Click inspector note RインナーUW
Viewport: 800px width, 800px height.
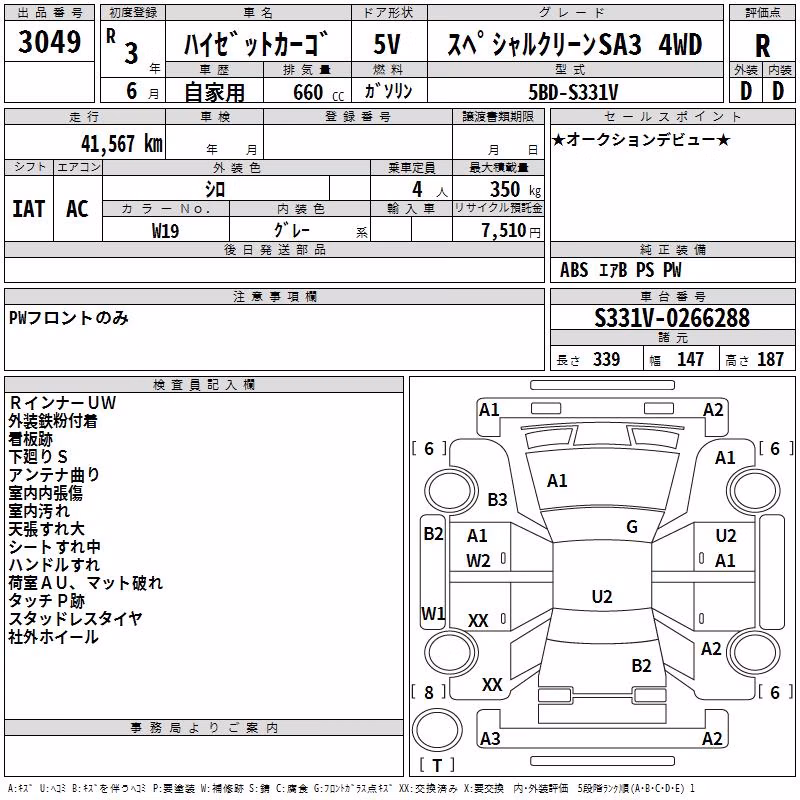(63, 403)
